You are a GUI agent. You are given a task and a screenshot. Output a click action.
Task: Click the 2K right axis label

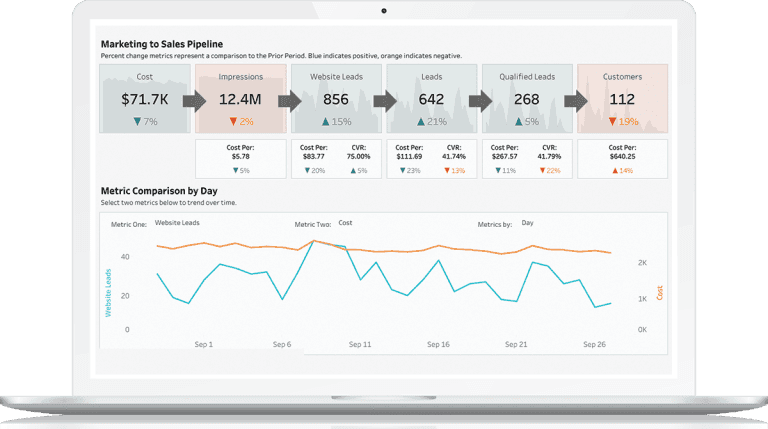click(642, 263)
